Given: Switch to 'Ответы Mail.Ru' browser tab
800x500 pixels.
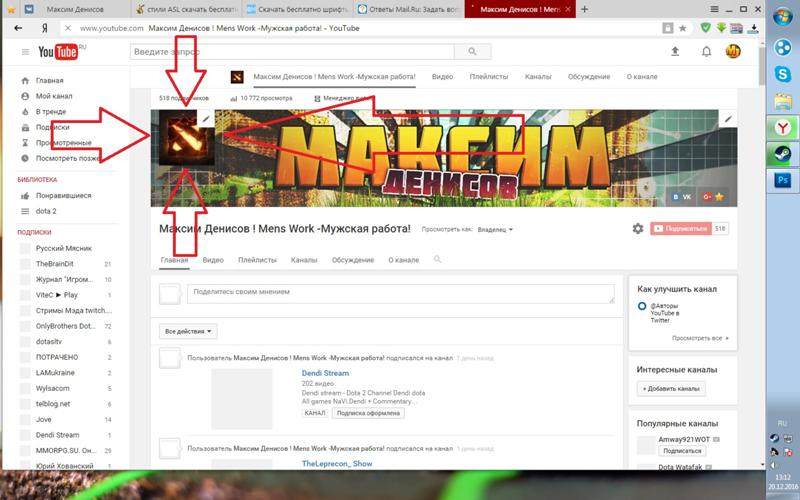Looking at the screenshot, I should point(409,9).
